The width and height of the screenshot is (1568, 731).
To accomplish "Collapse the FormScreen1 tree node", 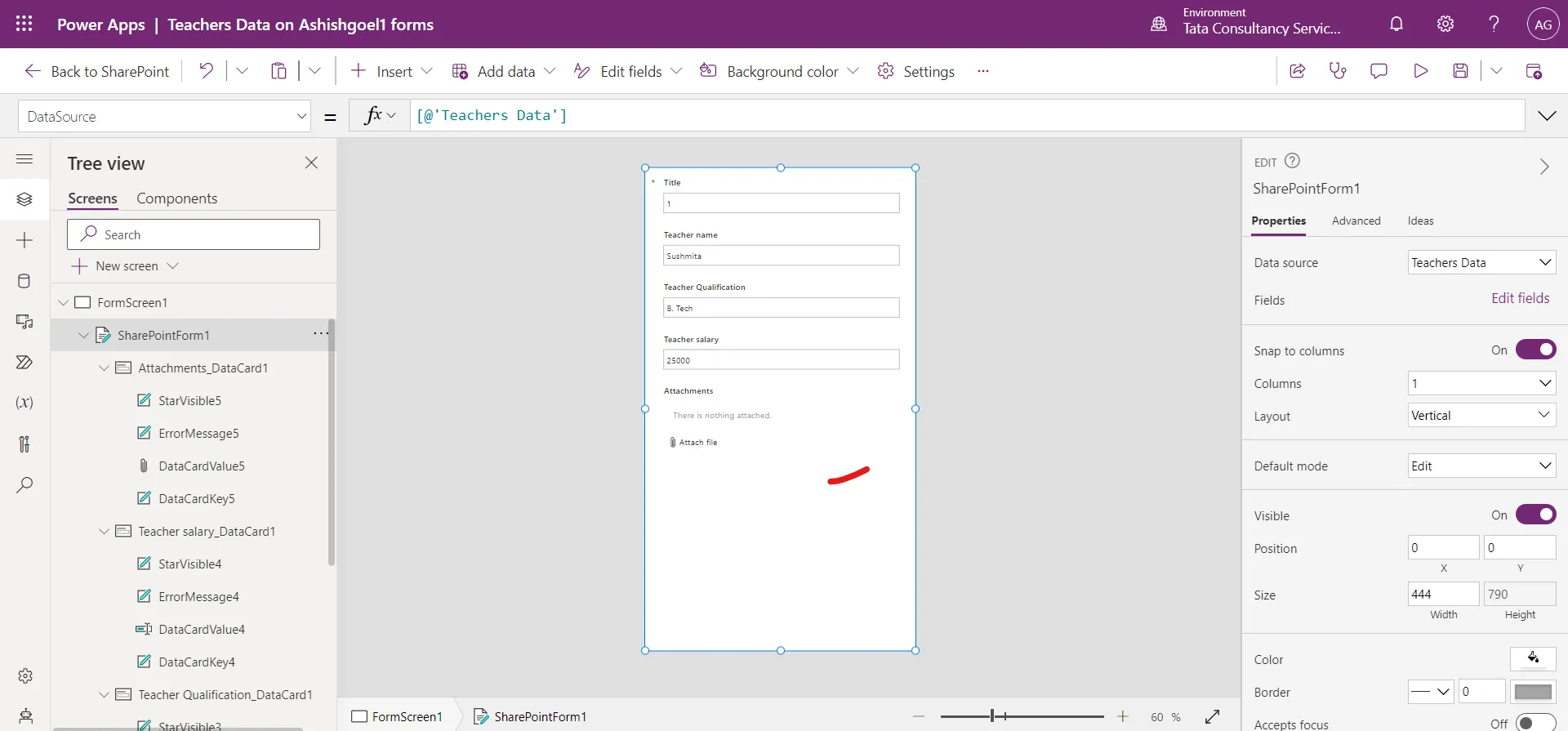I will point(63,302).
